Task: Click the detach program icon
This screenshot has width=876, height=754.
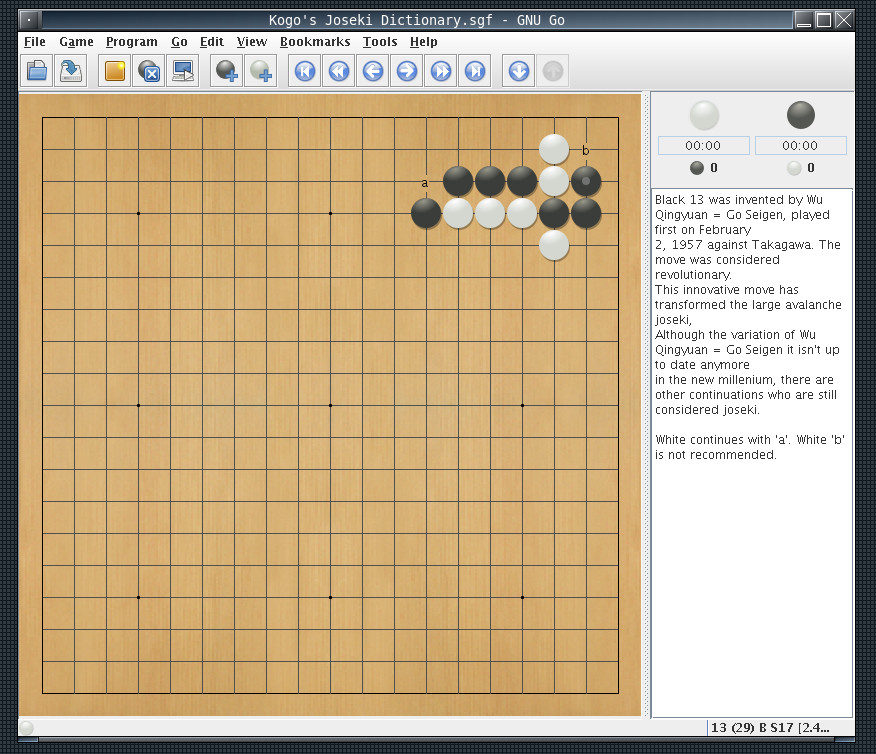Action: click(149, 71)
